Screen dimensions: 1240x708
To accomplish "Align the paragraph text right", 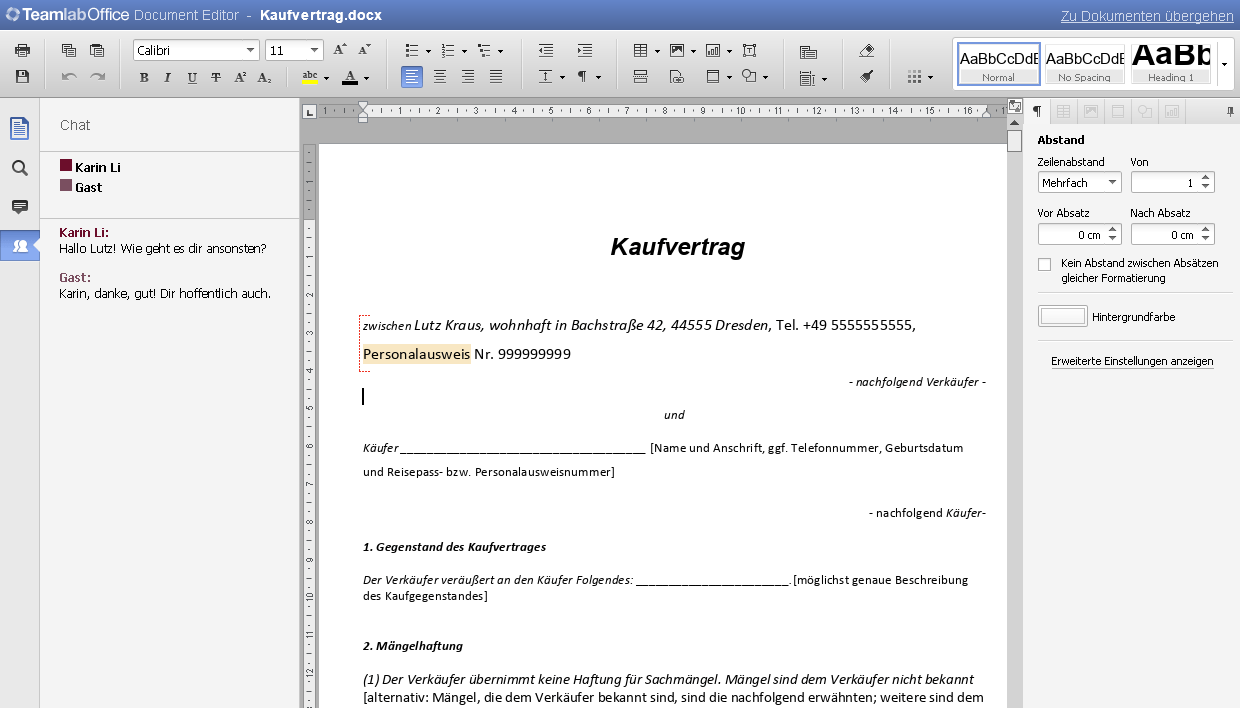I will tap(468, 77).
